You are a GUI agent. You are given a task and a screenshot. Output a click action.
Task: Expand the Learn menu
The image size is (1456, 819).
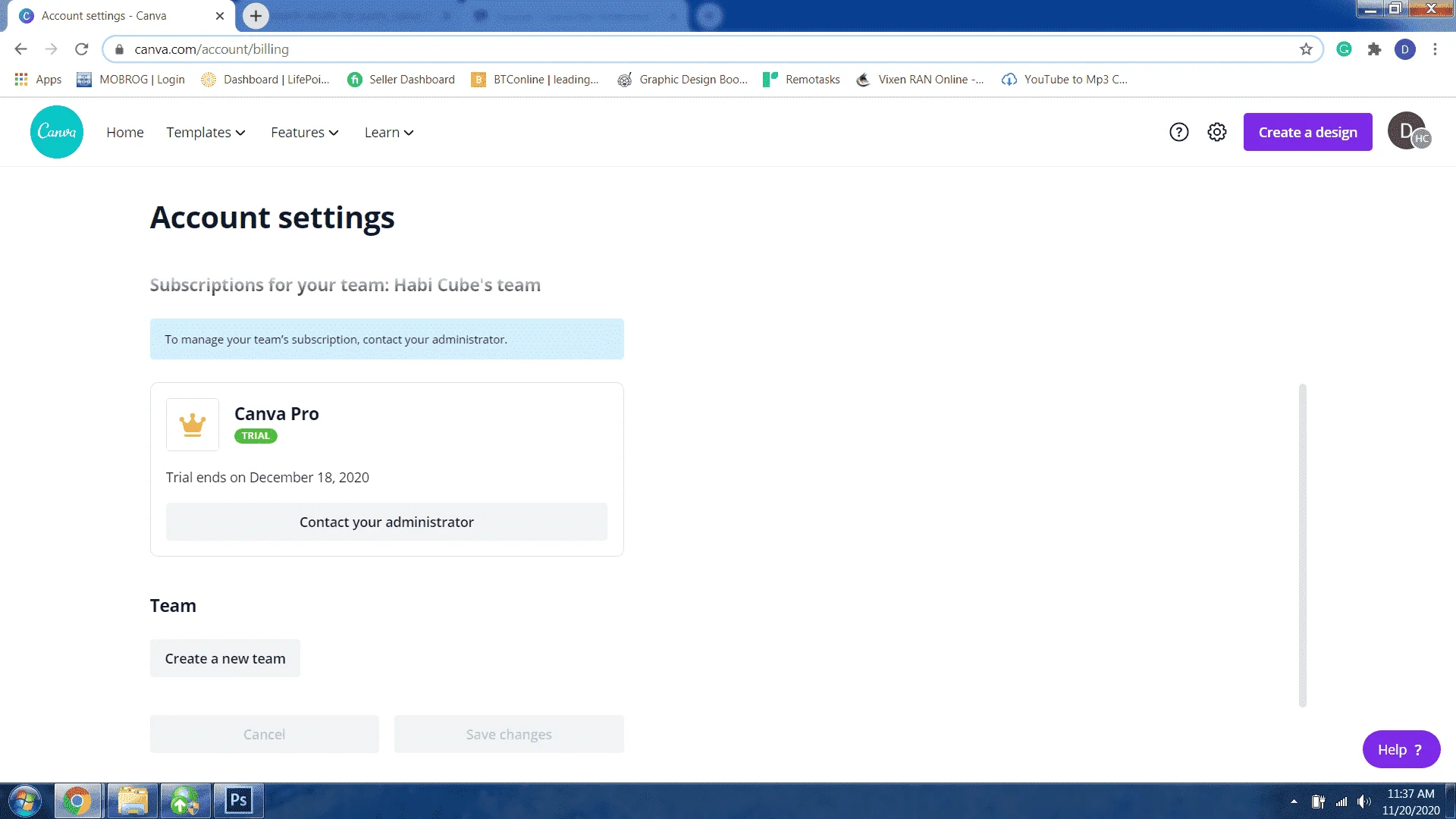point(389,132)
